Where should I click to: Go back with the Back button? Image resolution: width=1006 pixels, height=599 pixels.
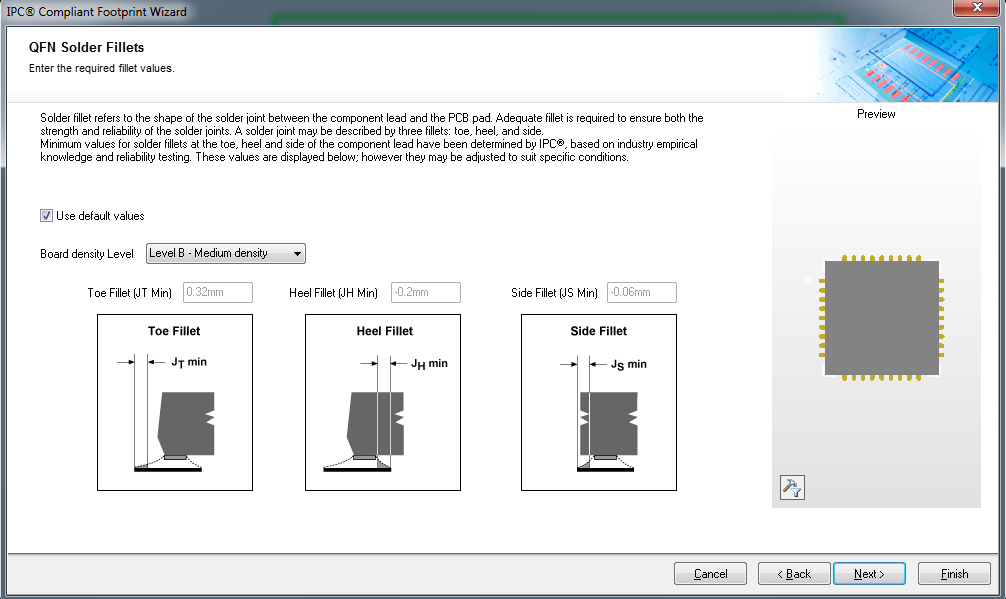pos(793,574)
